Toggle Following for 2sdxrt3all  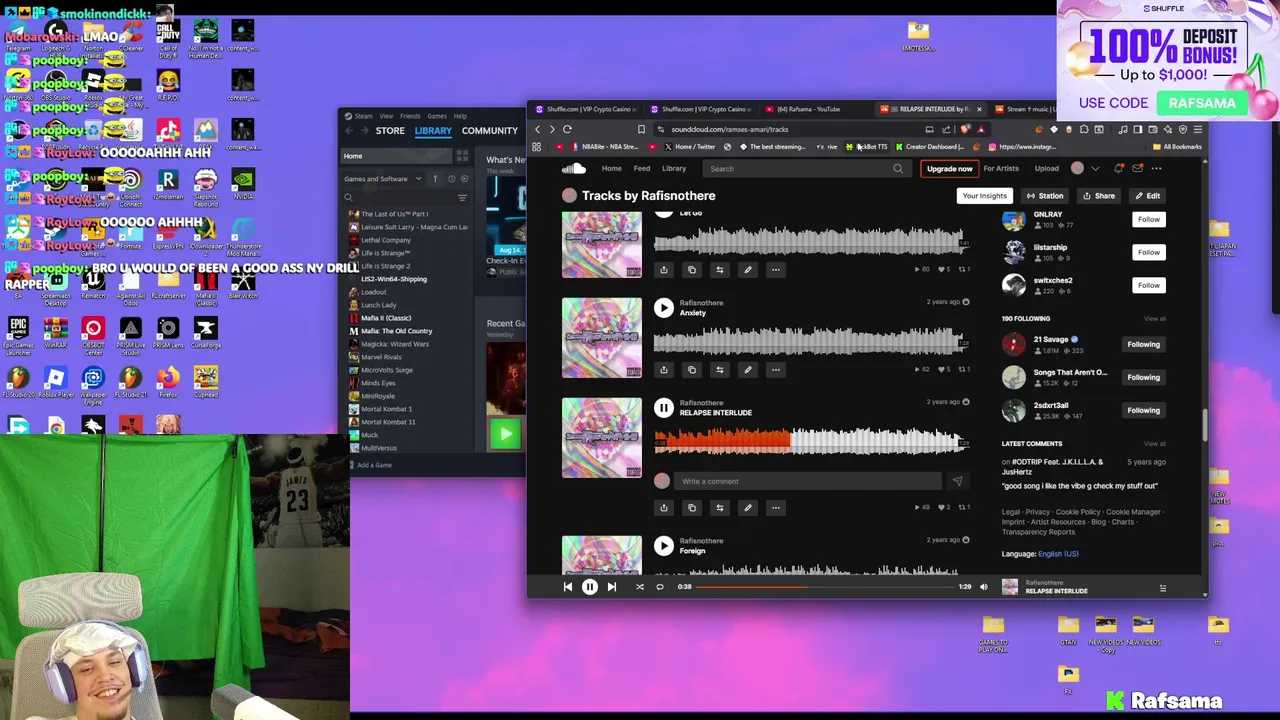pos(1143,410)
